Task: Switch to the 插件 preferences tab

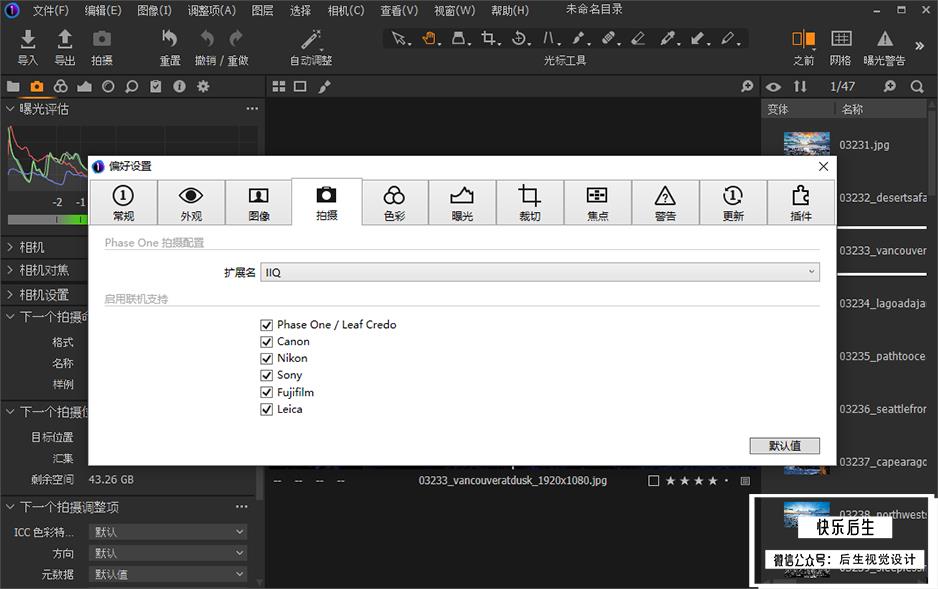Action: pos(800,203)
